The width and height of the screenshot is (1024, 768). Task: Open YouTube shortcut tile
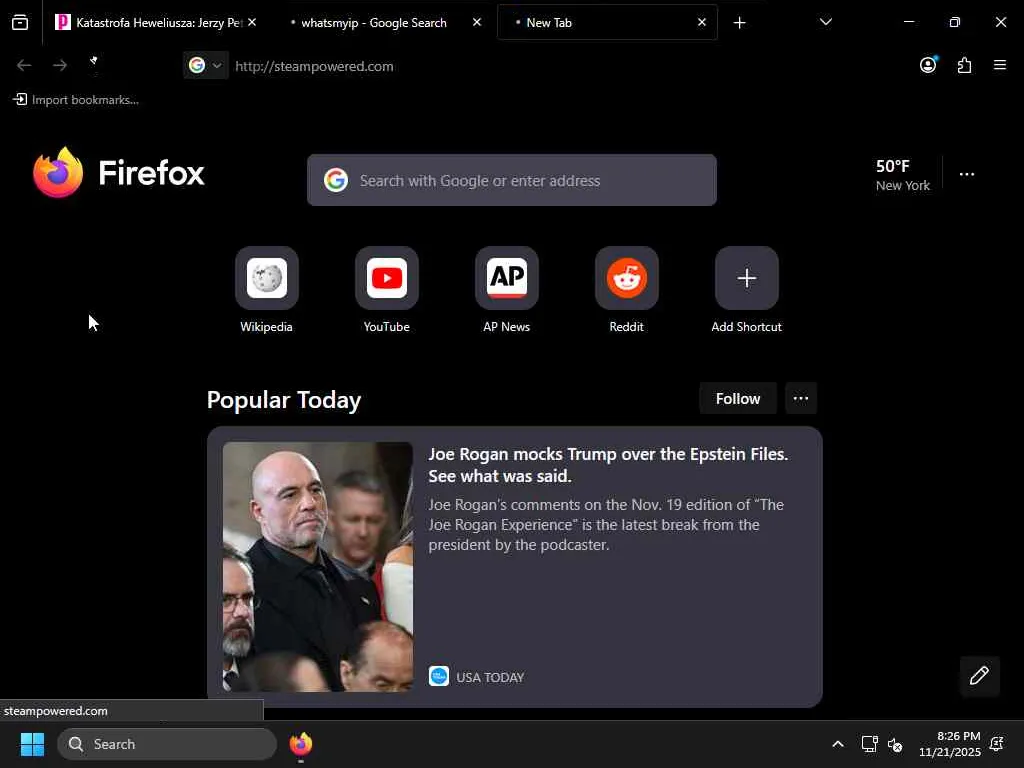pyautogui.click(x=387, y=278)
